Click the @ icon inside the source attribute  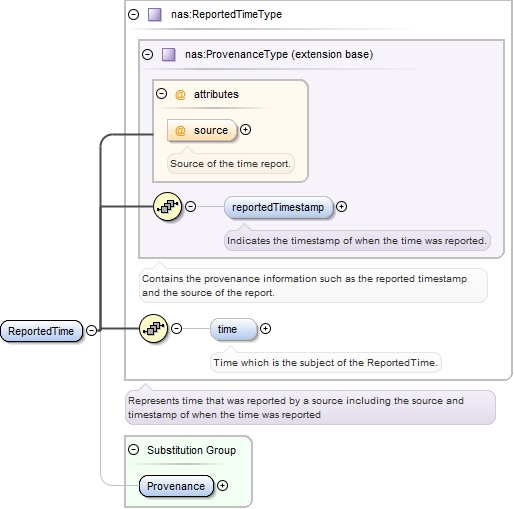pos(180,130)
